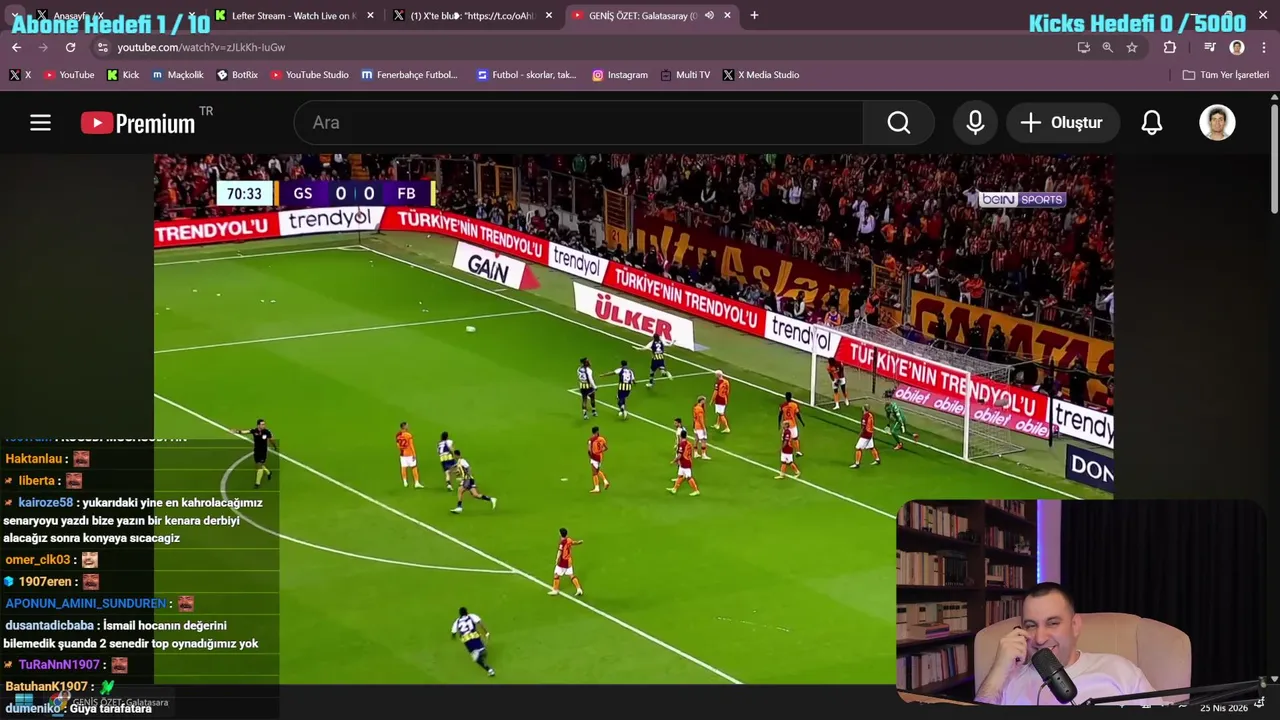This screenshot has height=720, width=1280.
Task: Click the match video player
Action: pos(633,418)
